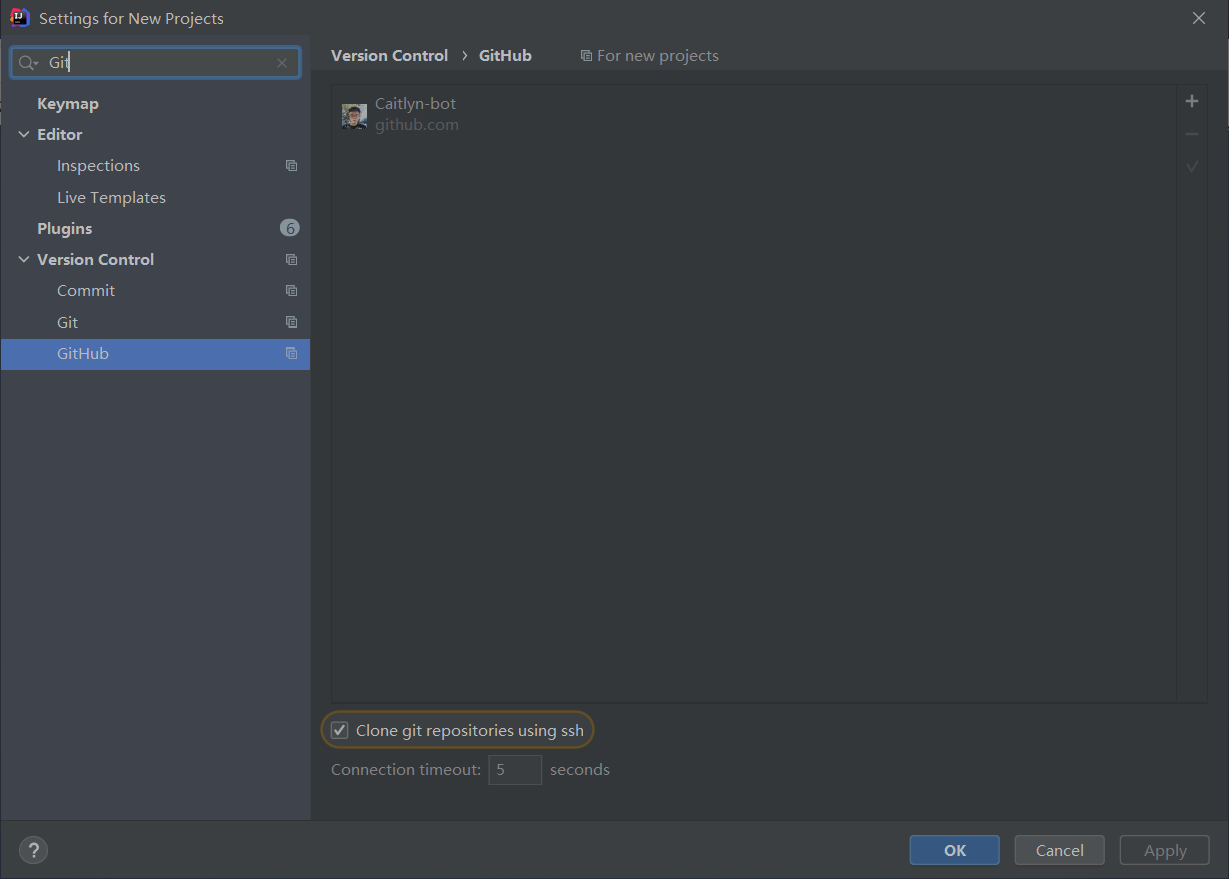Click GitHub in the breadcrumb header
This screenshot has height=879, width=1229.
tap(505, 56)
